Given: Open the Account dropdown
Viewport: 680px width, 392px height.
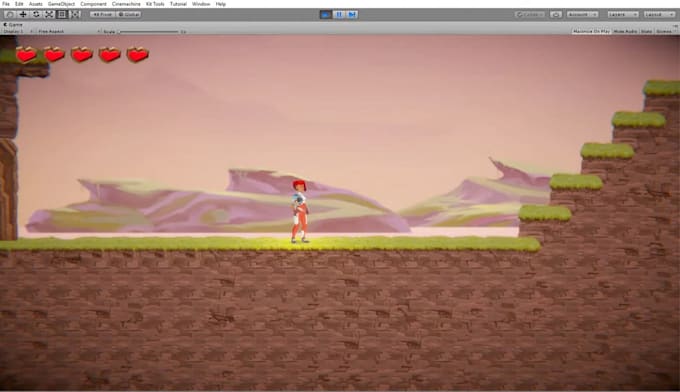Looking at the screenshot, I should 582,14.
